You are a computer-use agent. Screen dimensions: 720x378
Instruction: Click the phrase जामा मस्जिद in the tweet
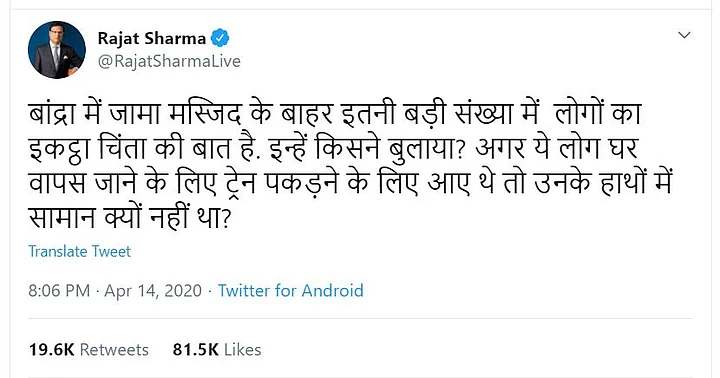tap(175, 114)
